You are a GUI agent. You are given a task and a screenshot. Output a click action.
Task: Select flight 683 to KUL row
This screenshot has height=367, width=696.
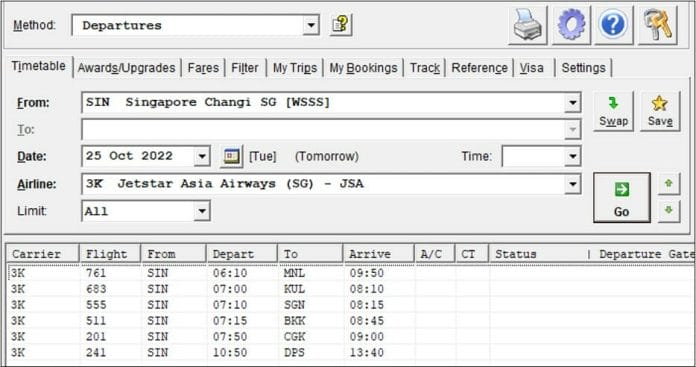point(351,289)
